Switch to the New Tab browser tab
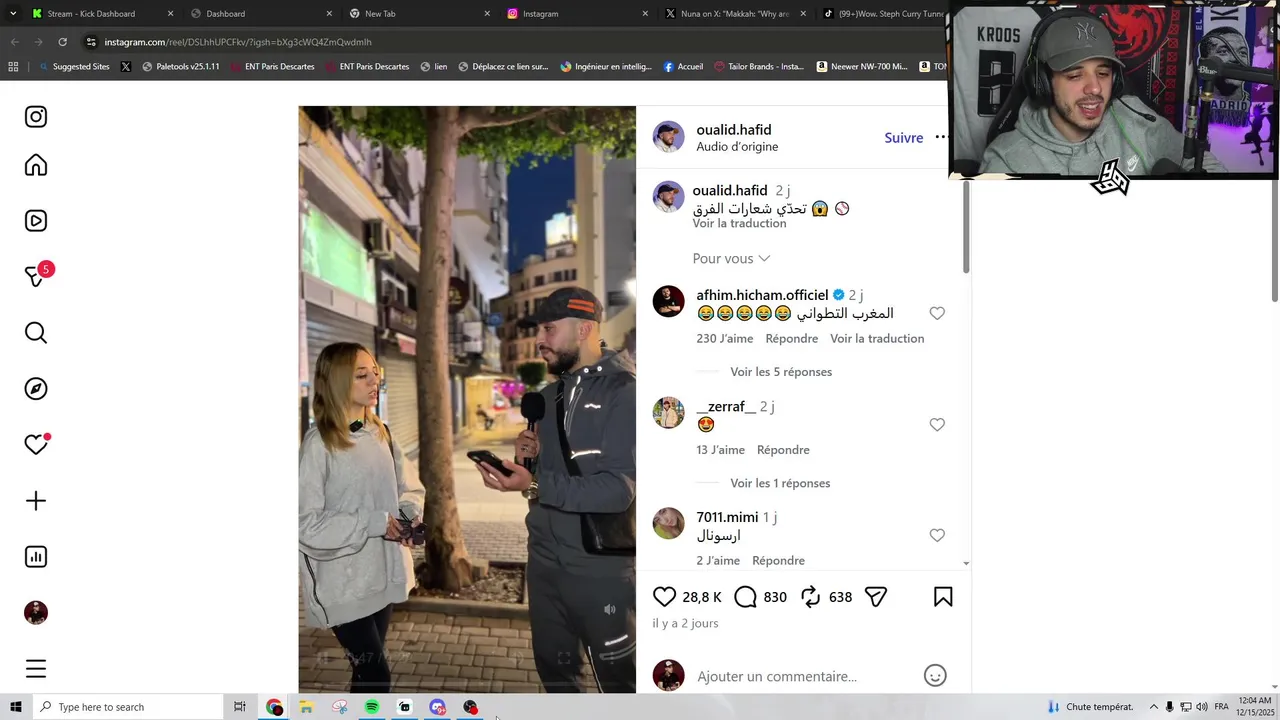The width and height of the screenshot is (1280, 720). pos(380,14)
